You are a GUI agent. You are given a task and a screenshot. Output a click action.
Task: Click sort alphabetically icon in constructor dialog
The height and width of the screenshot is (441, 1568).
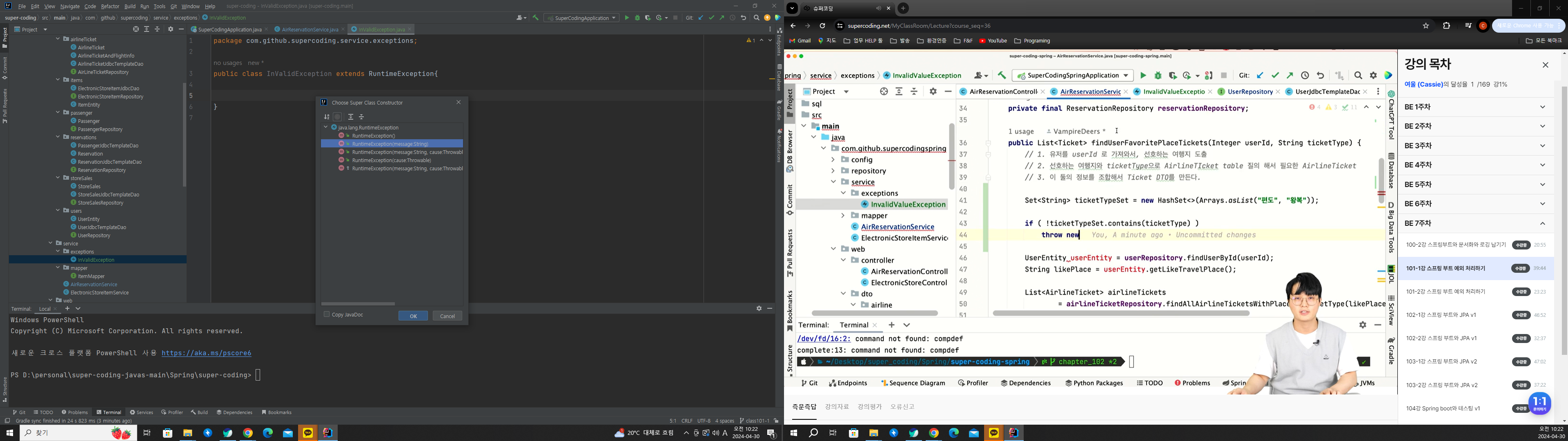(327, 117)
